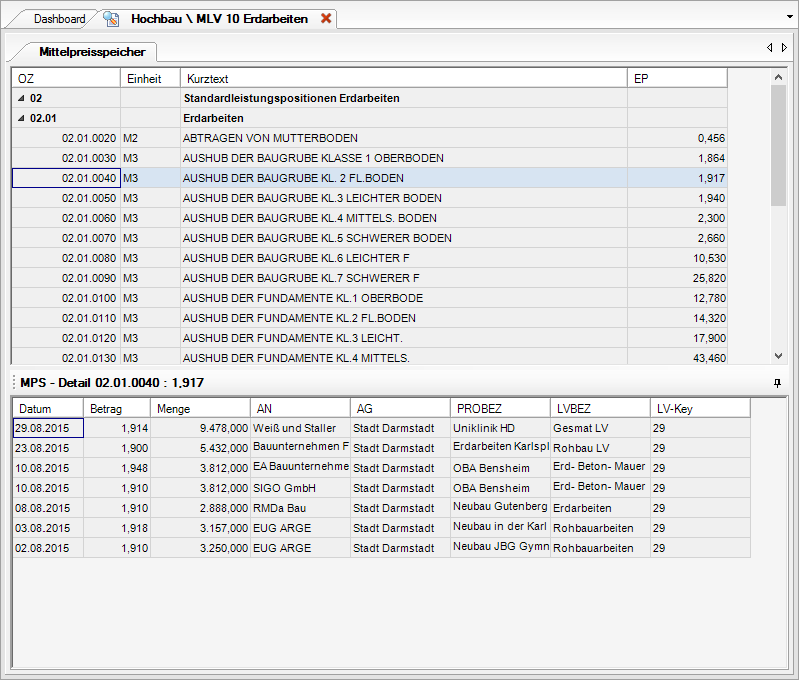This screenshot has width=799, height=680.
Task: Click the Gesmat LV cell
Action: 600,428
